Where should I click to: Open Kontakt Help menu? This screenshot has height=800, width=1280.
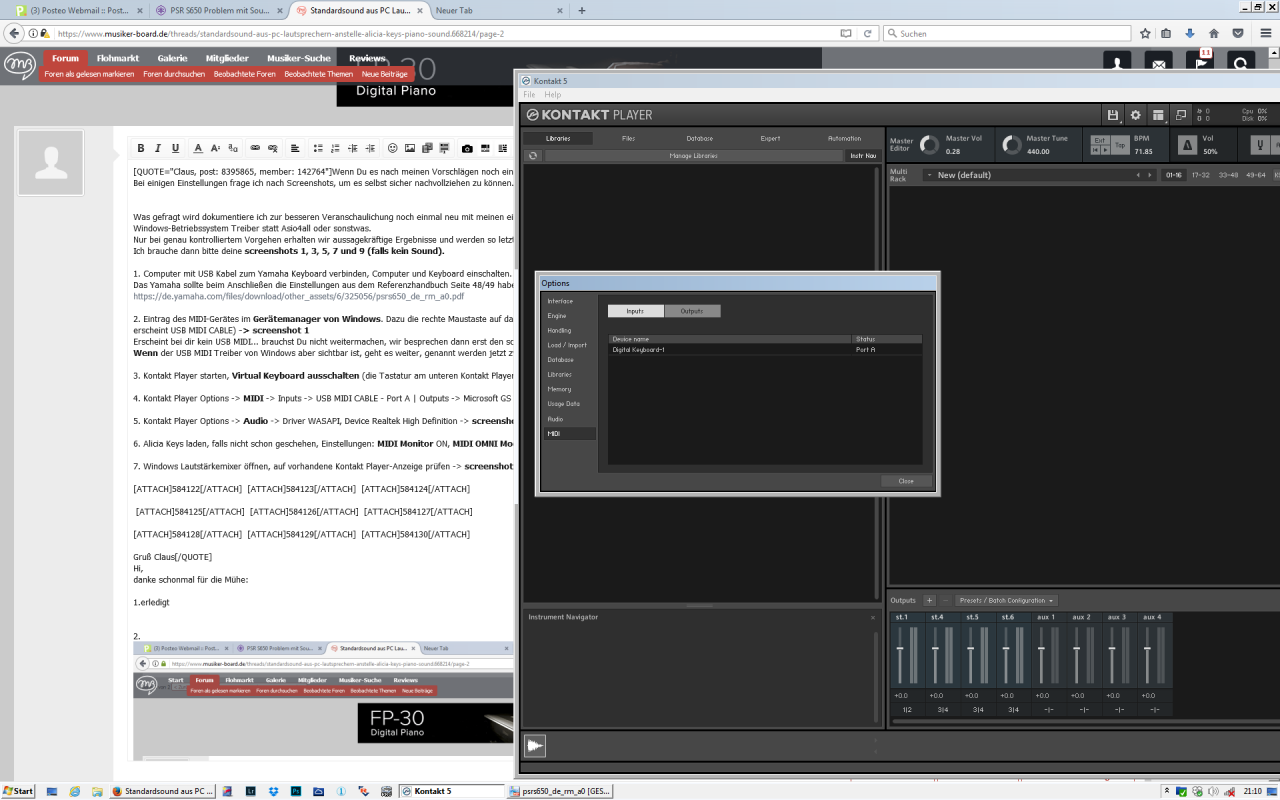point(552,95)
